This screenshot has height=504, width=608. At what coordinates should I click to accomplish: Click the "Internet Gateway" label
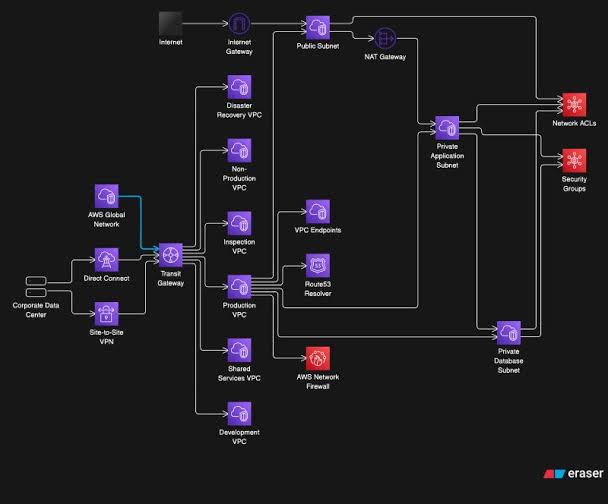(239, 47)
